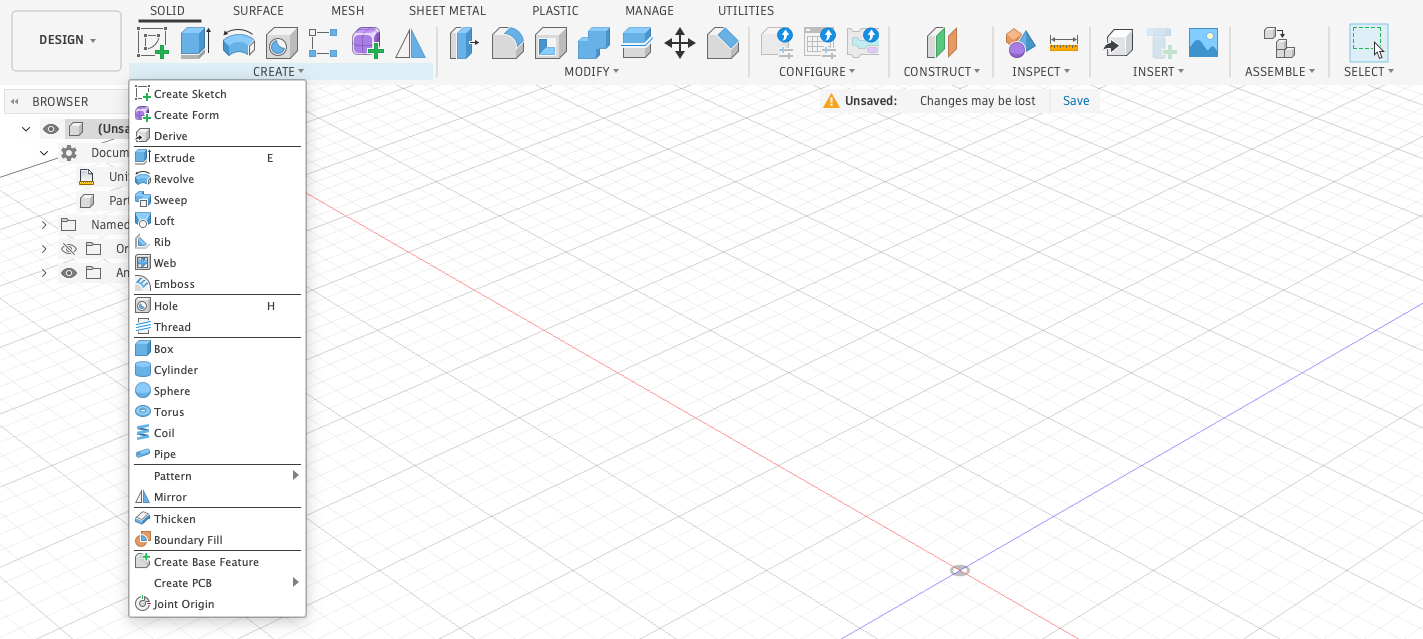Image resolution: width=1423 pixels, height=639 pixels.
Task: Open the Pattern submenu in the Create menu
Action: point(217,476)
